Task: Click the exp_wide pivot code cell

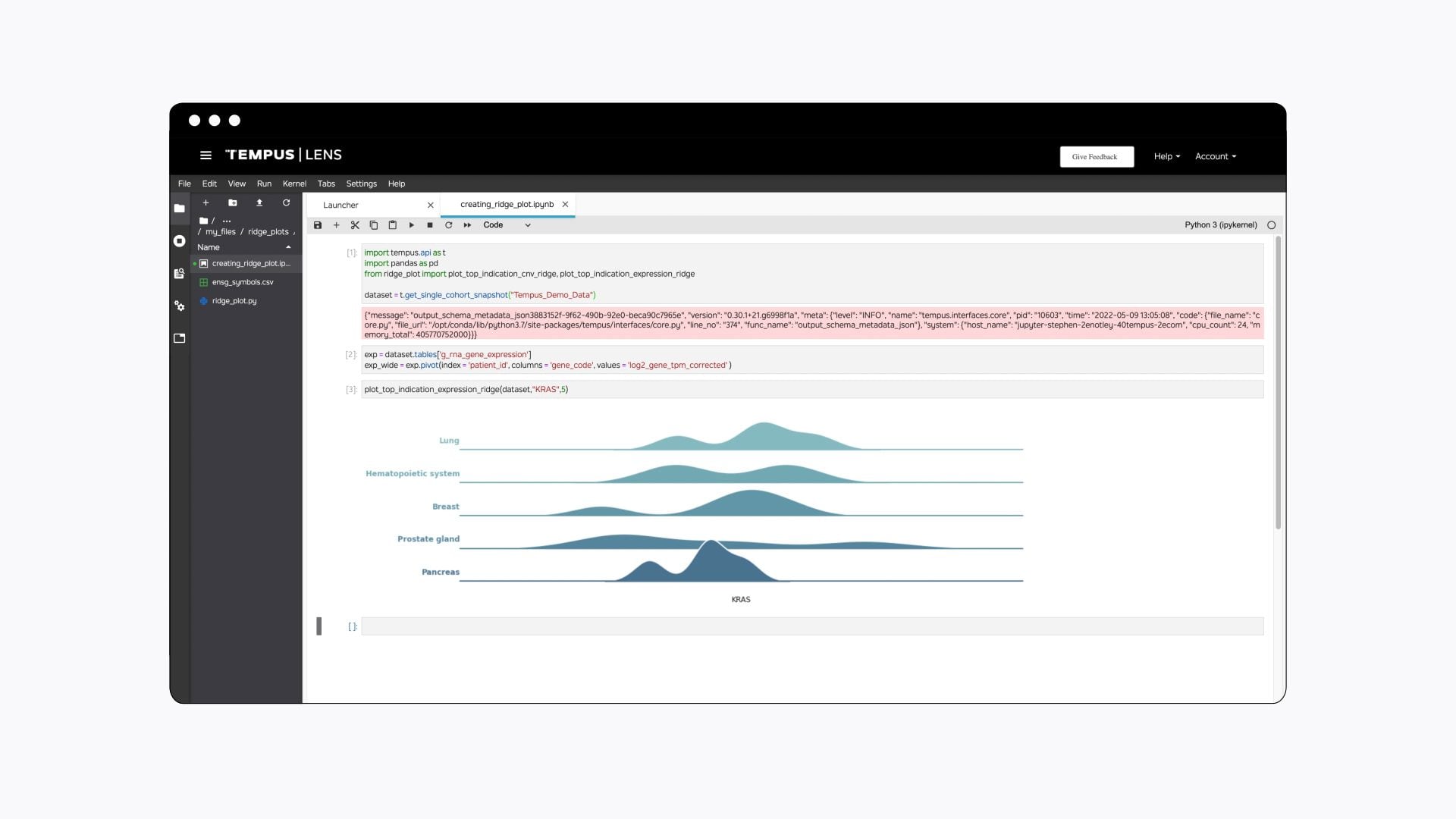Action: [812, 360]
